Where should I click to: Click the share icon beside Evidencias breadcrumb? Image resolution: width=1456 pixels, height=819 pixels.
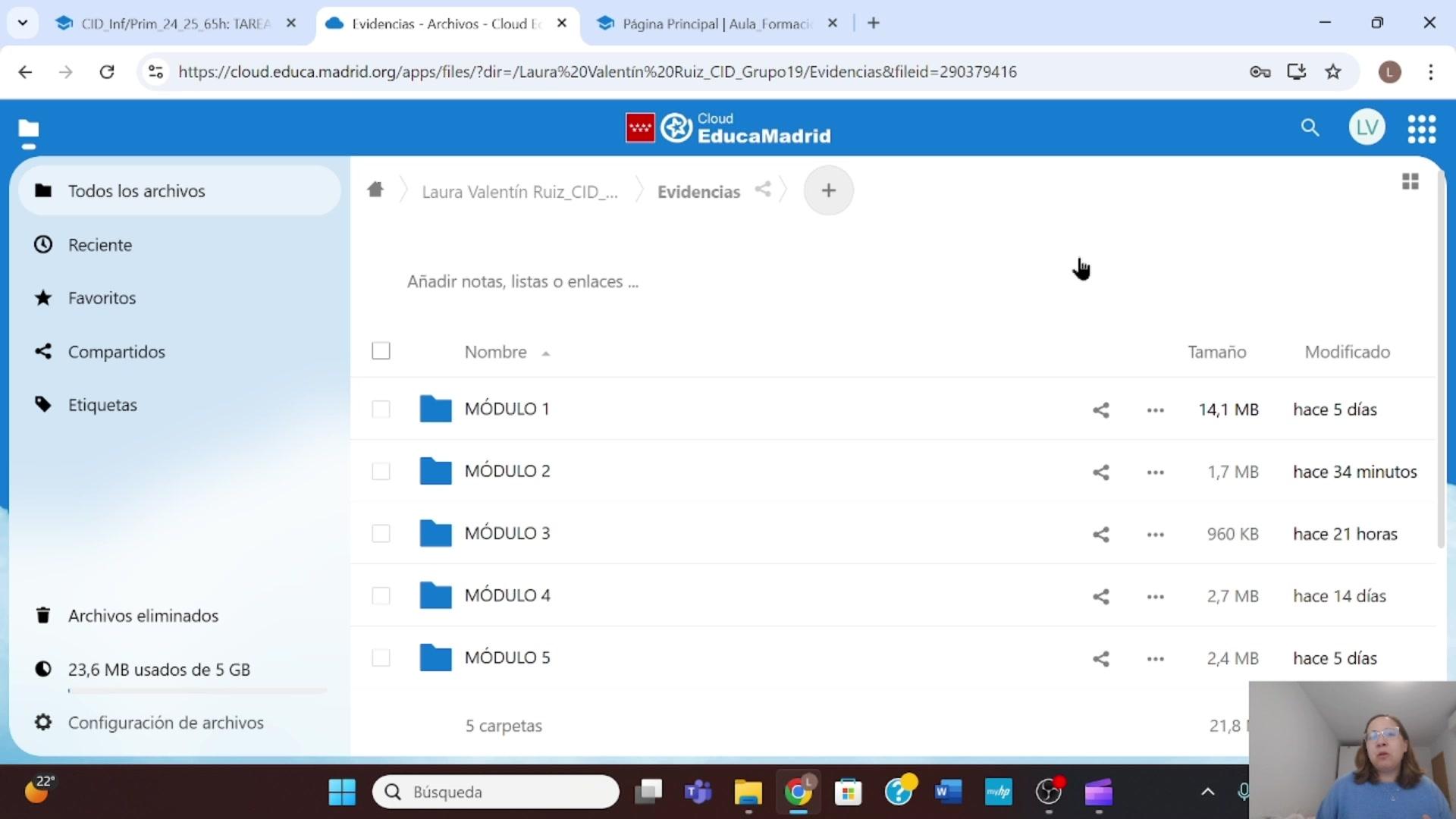click(x=763, y=190)
